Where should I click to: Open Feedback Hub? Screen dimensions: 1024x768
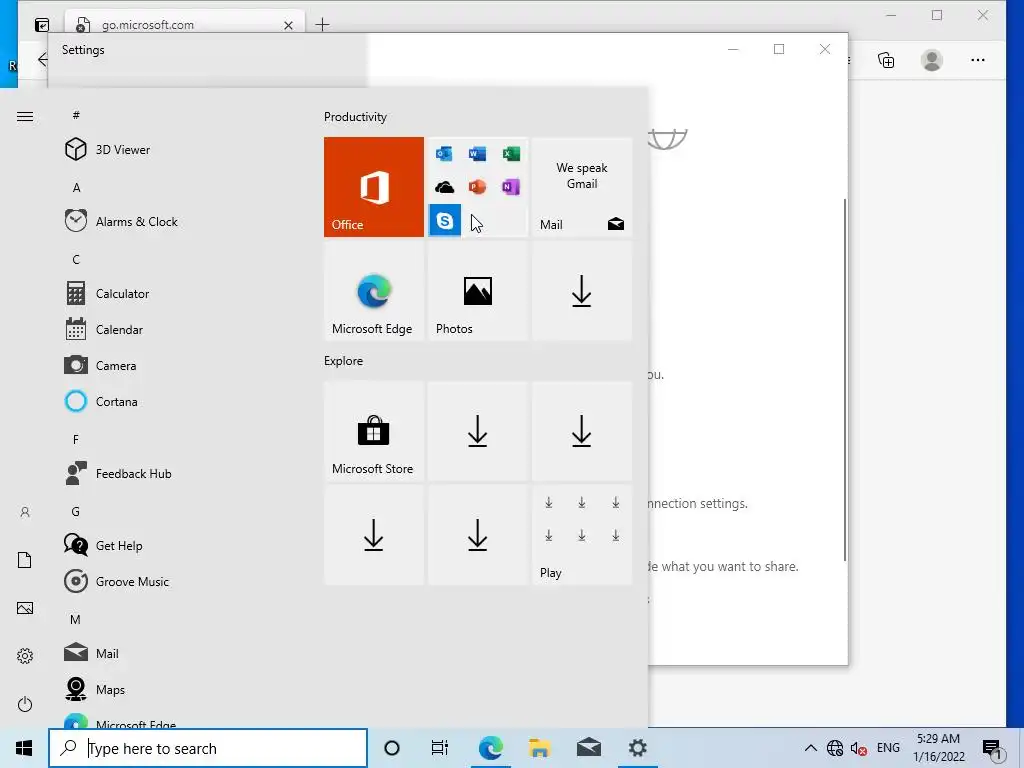pyautogui.click(x=178, y=473)
